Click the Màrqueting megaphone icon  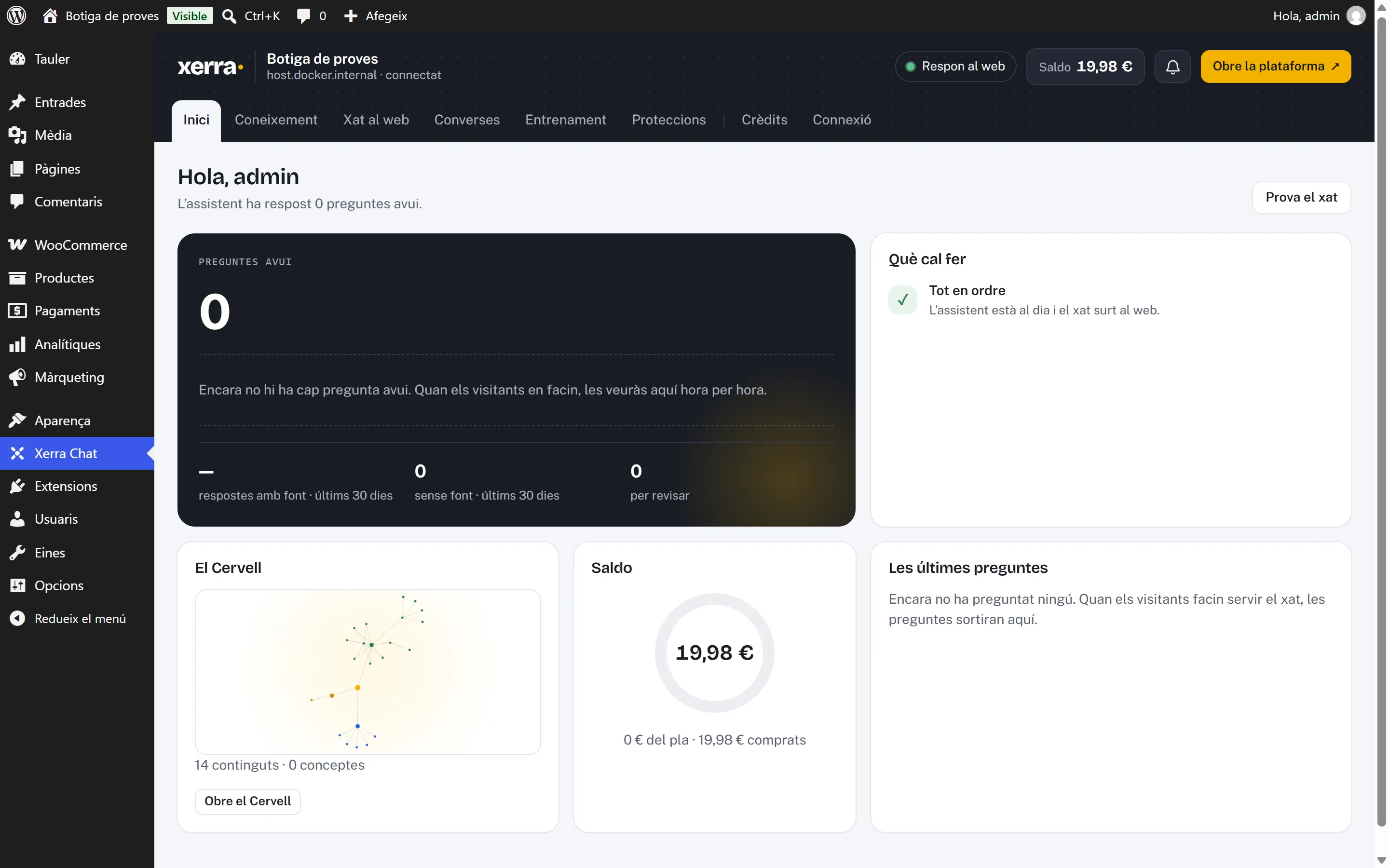pyautogui.click(x=17, y=377)
